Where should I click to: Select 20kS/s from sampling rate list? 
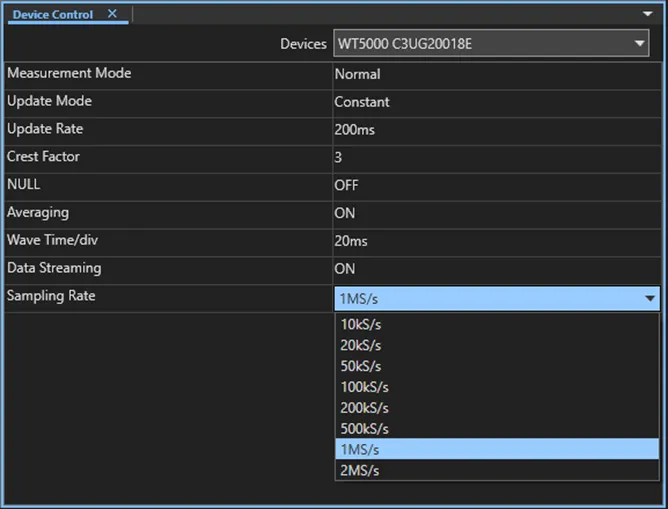497,345
